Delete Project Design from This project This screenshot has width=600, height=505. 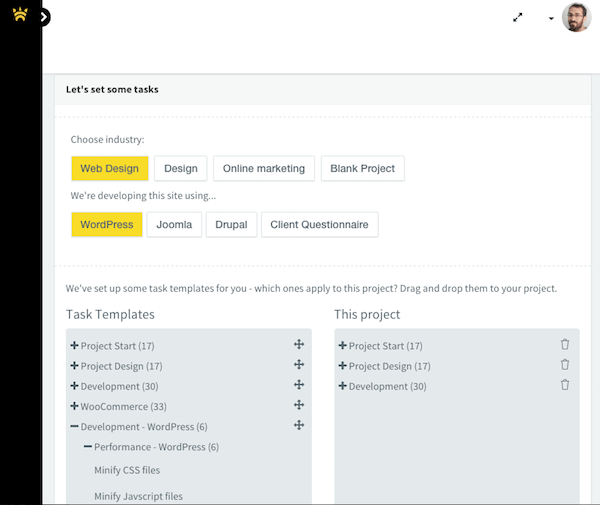pyautogui.click(x=565, y=365)
